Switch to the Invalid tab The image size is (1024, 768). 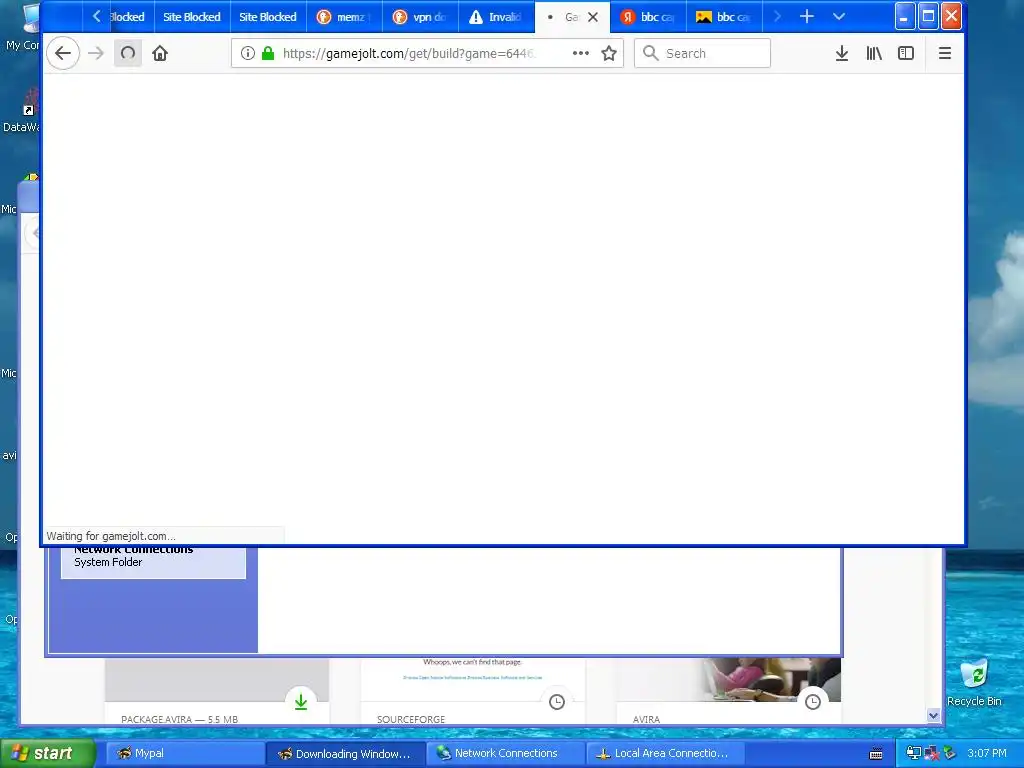pos(496,17)
